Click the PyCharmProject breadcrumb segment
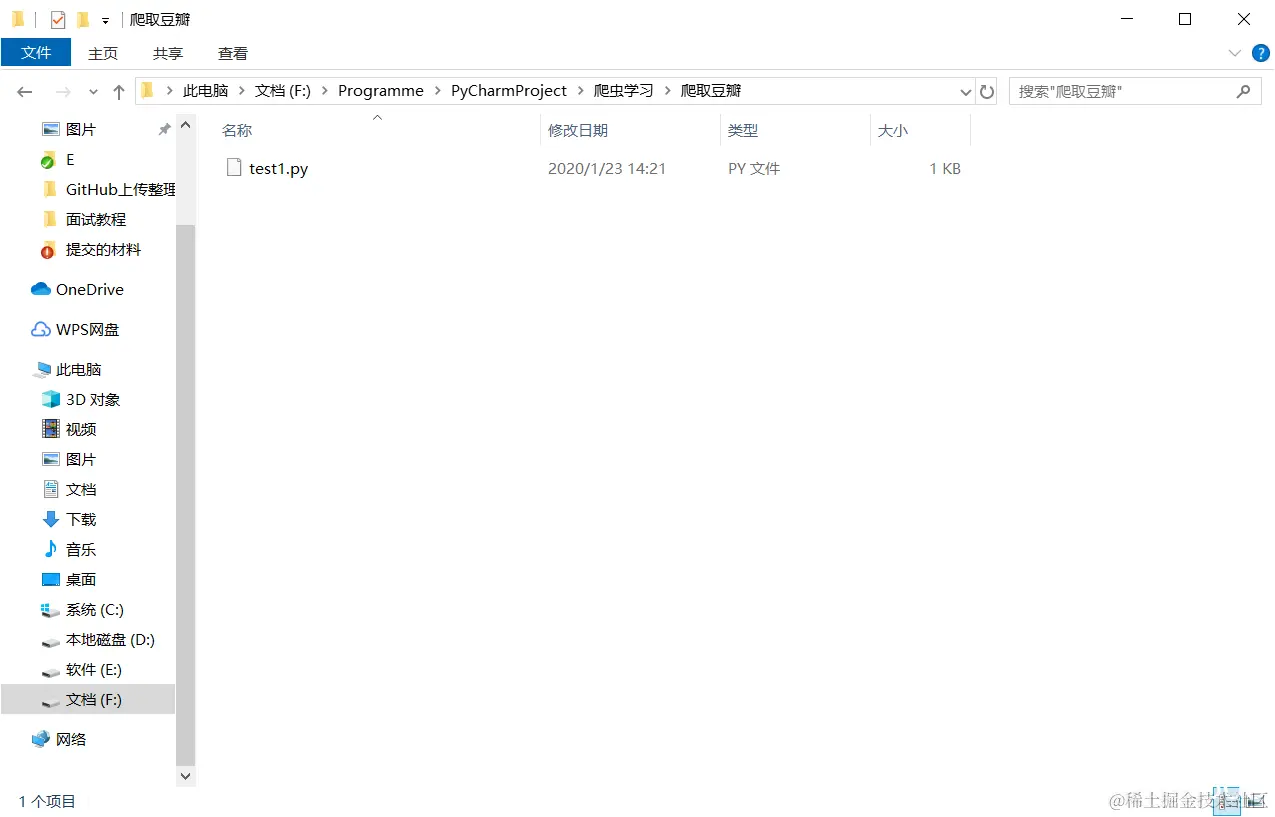Screen dimensions: 1275x817 pyautogui.click(x=508, y=90)
